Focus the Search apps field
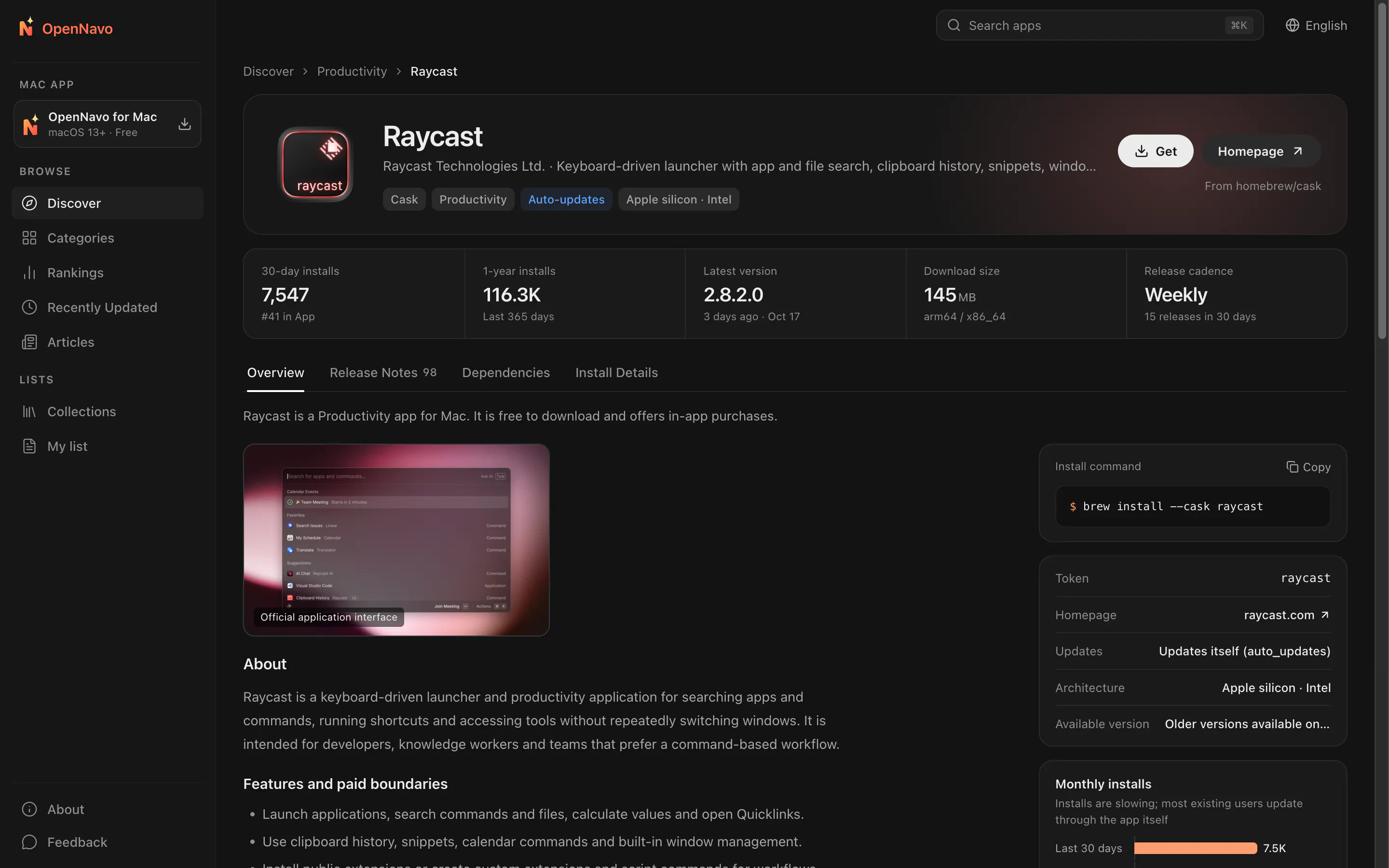This screenshot has width=1389, height=868. tap(1099, 25)
